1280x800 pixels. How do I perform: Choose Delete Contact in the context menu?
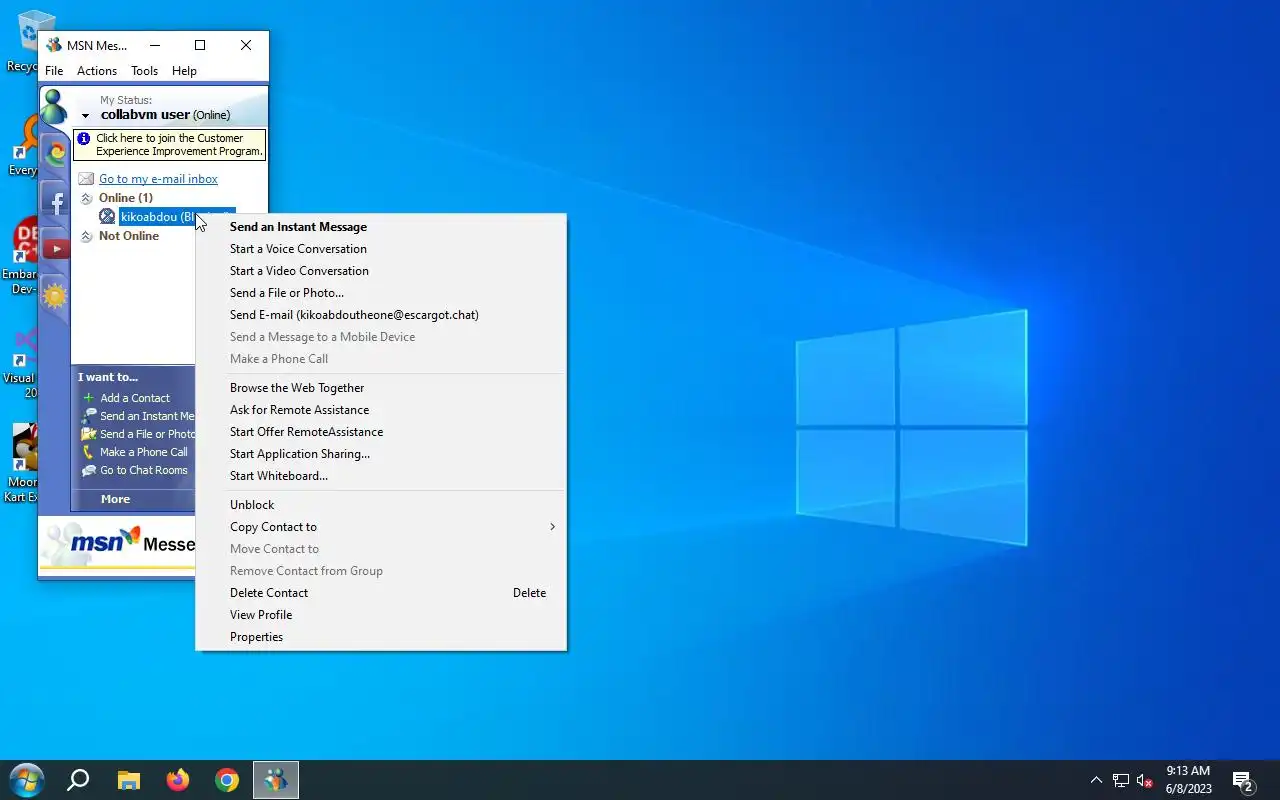pos(381,593)
